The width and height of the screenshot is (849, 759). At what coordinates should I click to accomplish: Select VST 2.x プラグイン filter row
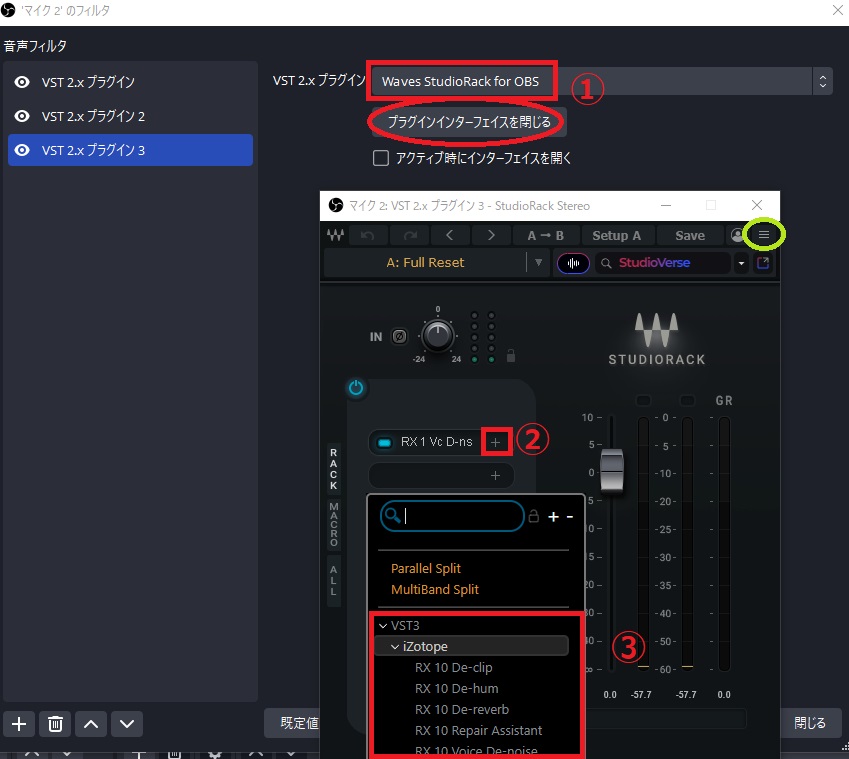[130, 82]
